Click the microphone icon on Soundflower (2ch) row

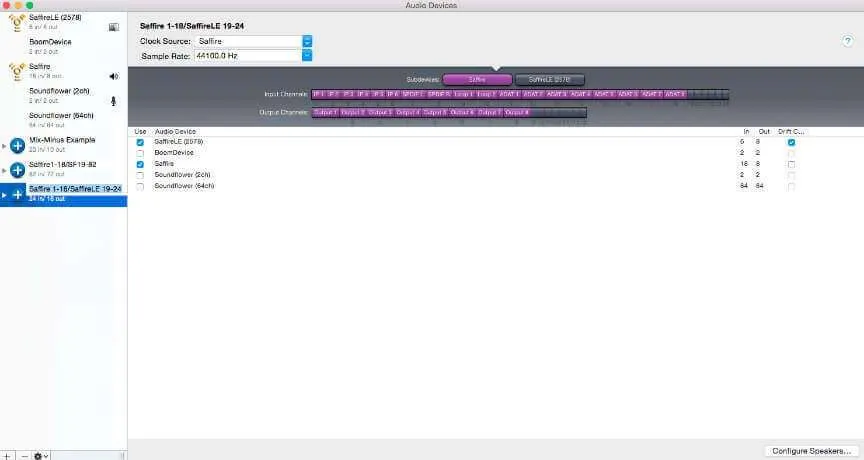click(114, 101)
